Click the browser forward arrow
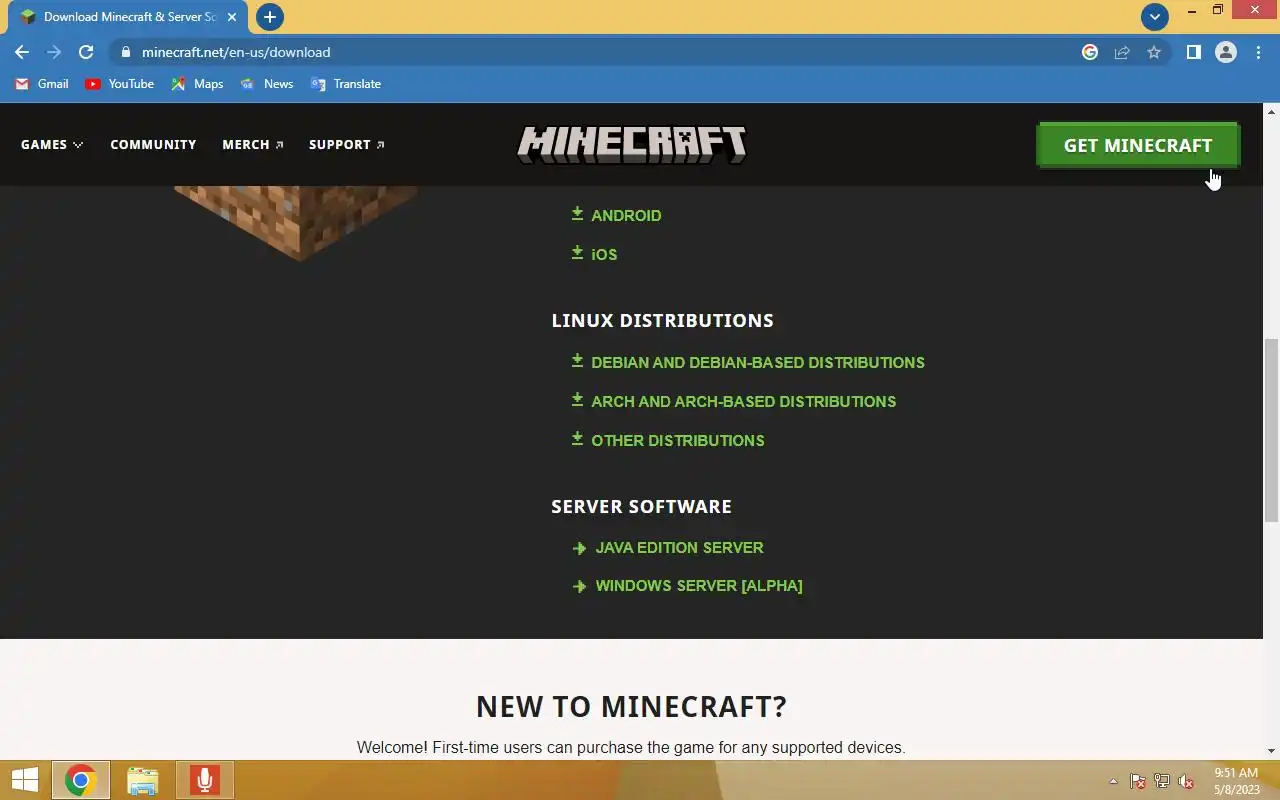This screenshot has width=1280, height=800. pyautogui.click(x=54, y=52)
